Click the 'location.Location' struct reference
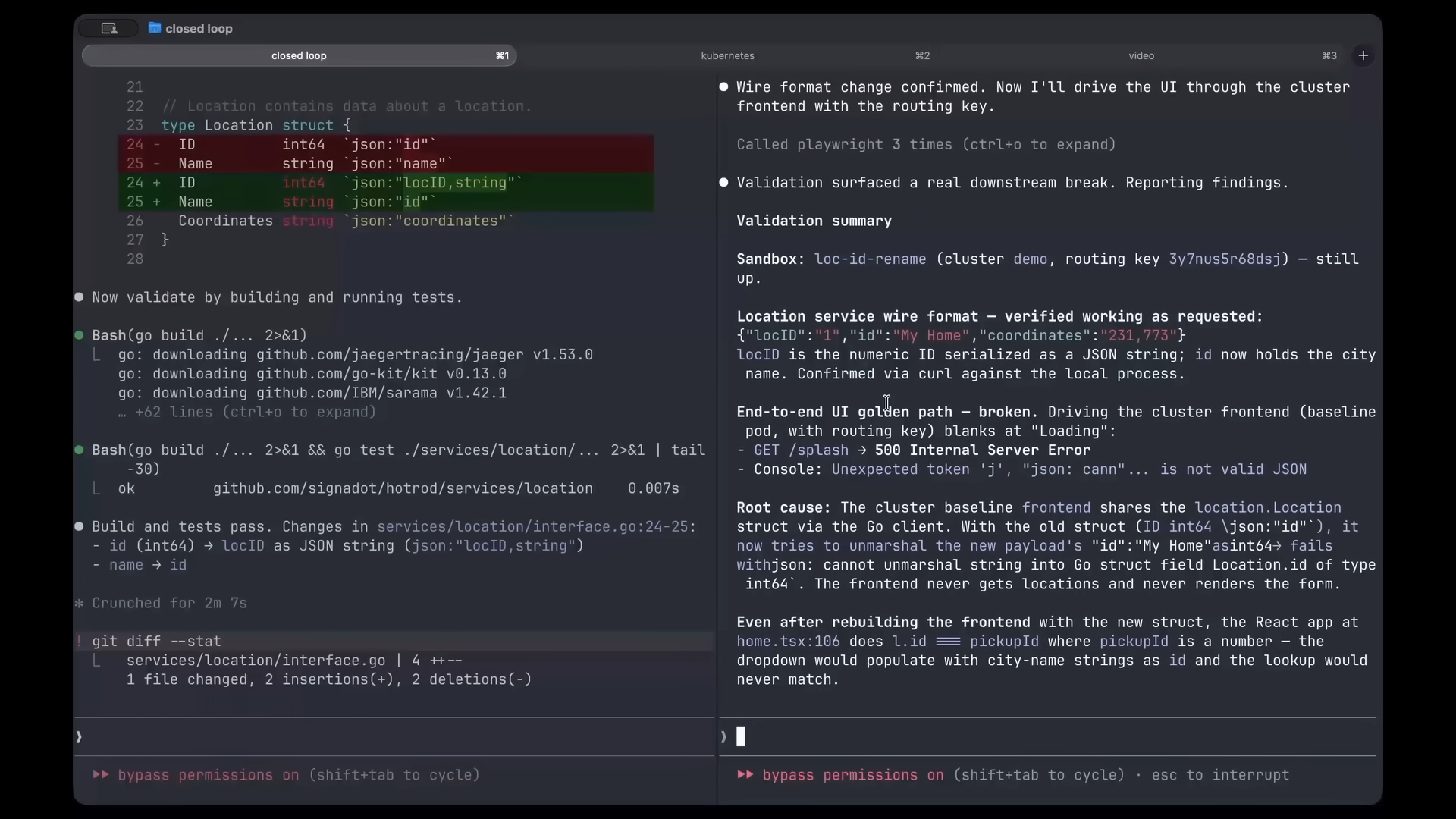The width and height of the screenshot is (1456, 819). pyautogui.click(x=1268, y=508)
